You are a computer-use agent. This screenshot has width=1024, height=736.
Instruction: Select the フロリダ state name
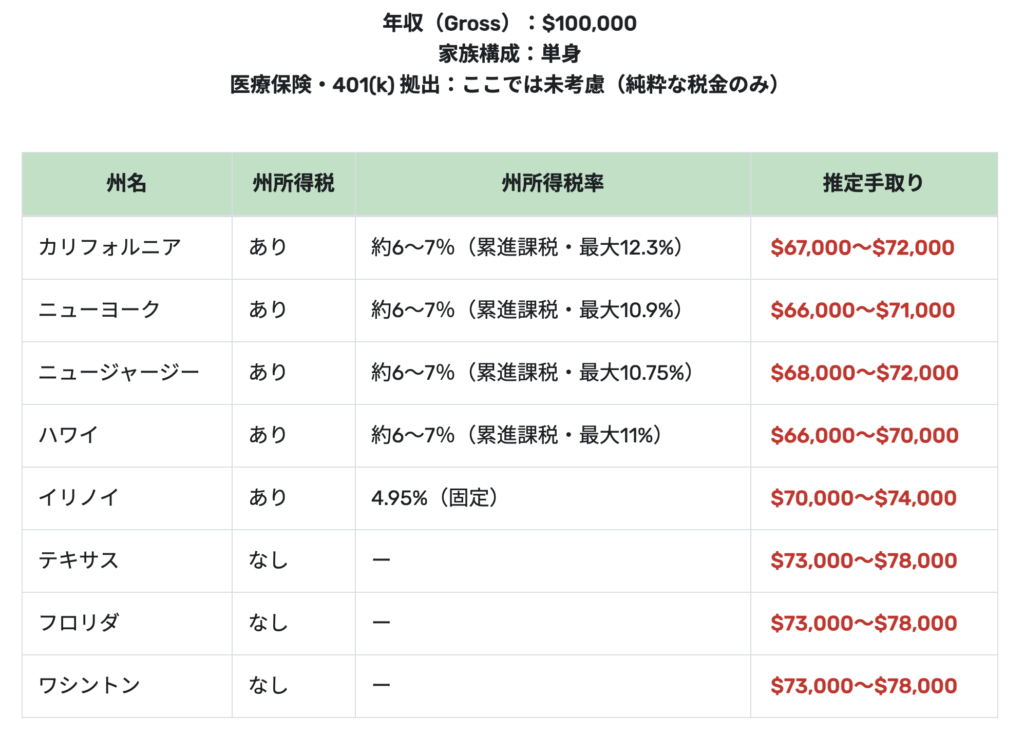click(x=79, y=623)
